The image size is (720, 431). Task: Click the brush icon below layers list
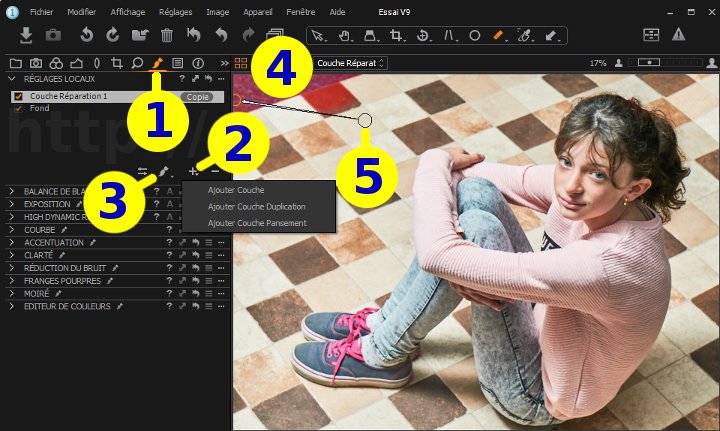163,172
